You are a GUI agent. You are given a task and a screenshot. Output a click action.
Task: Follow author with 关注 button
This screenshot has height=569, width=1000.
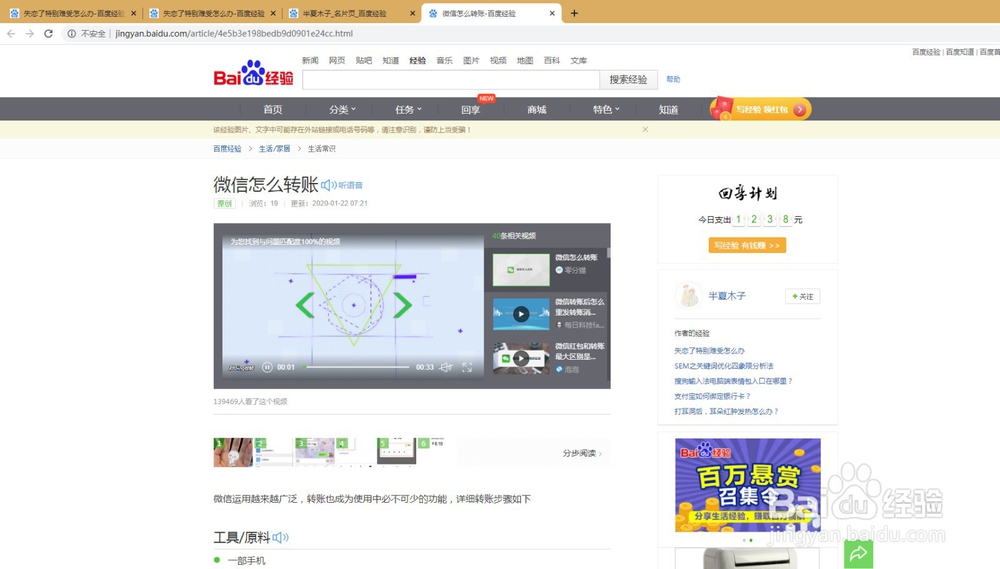click(802, 296)
